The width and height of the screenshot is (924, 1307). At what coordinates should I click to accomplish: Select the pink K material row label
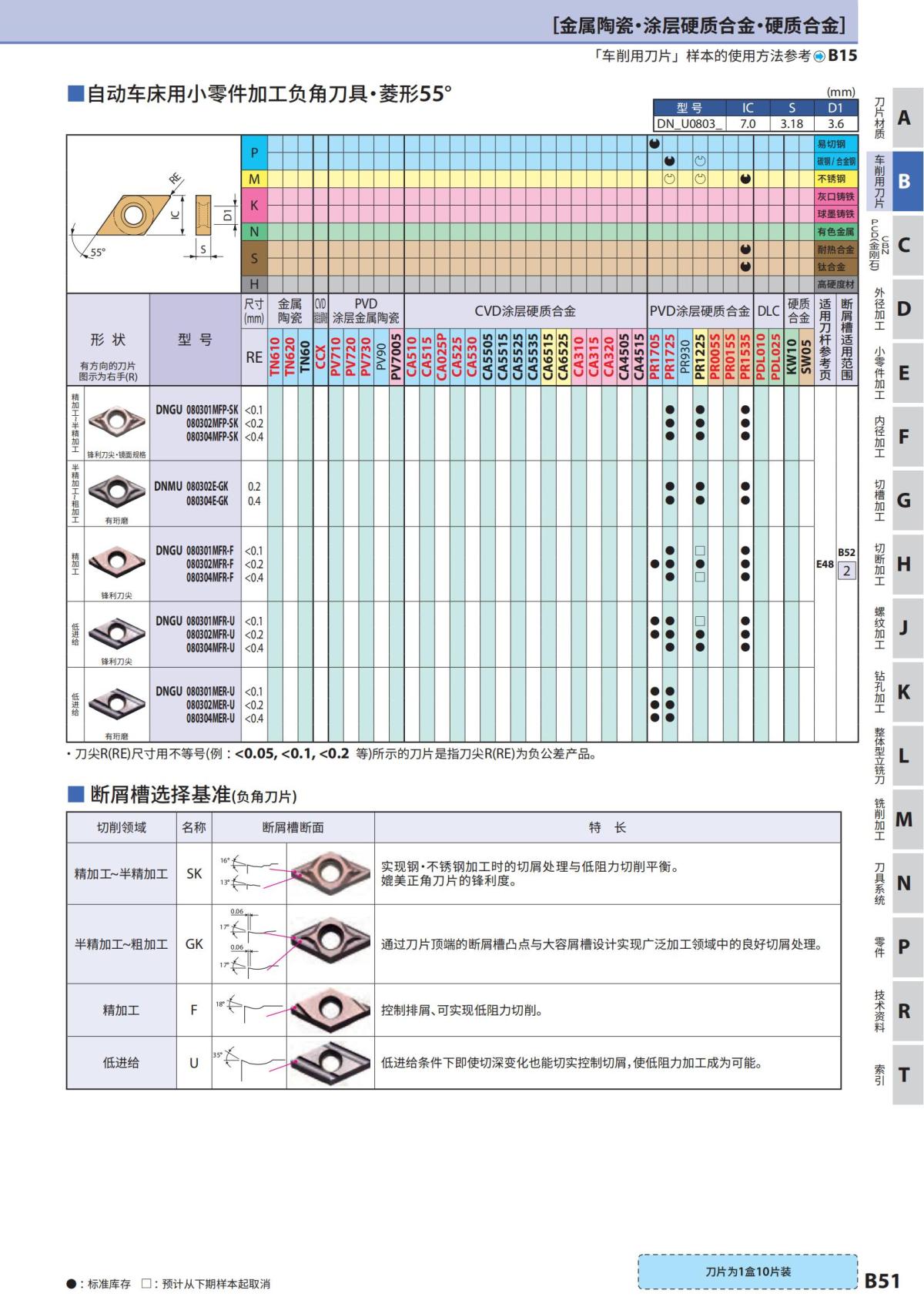[254, 205]
